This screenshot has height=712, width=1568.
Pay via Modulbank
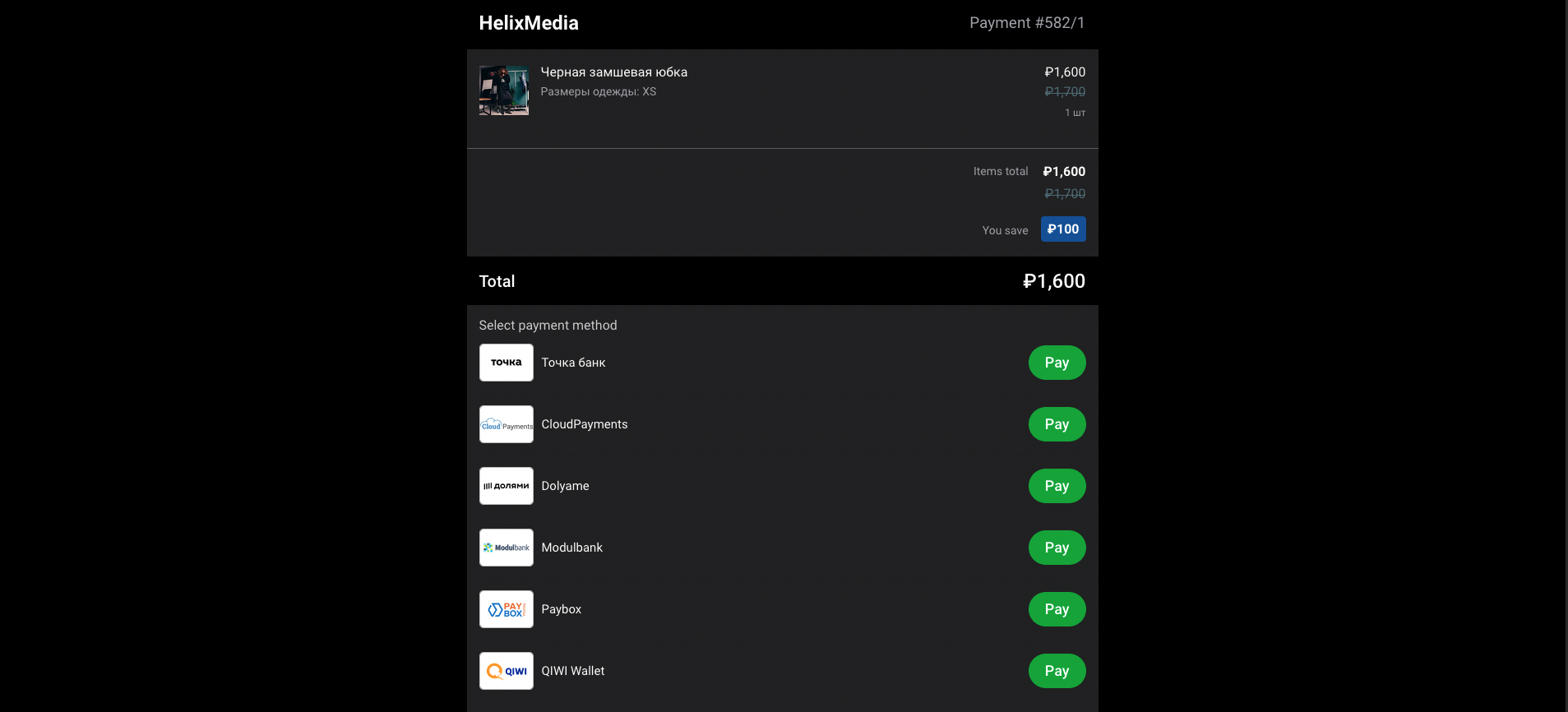(x=1057, y=548)
